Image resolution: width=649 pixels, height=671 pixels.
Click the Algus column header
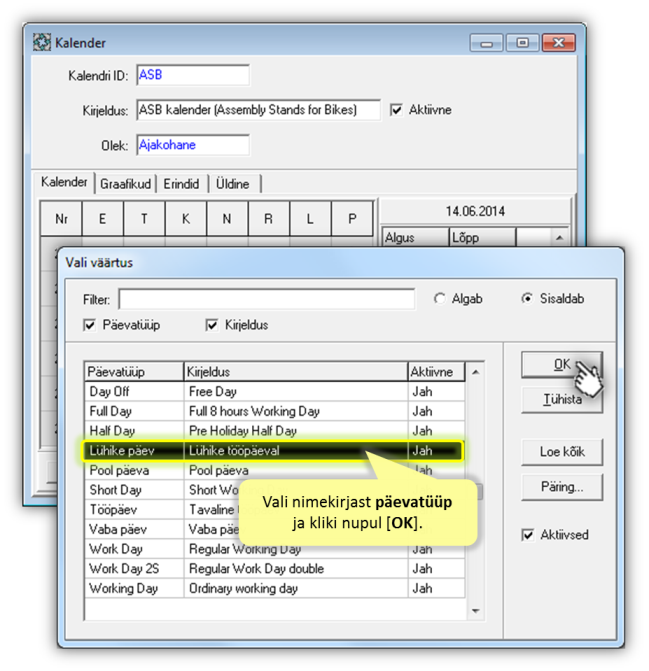tap(415, 238)
